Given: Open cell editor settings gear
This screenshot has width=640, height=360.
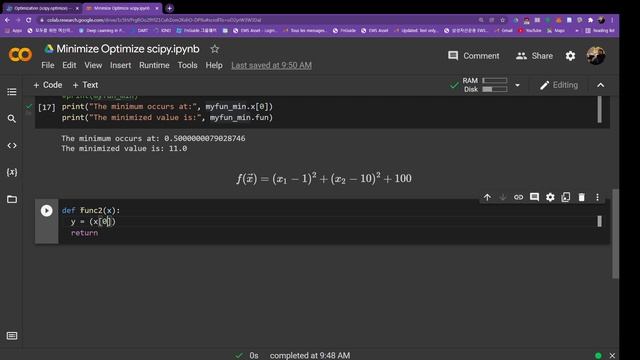Looking at the screenshot, I should point(550,198).
